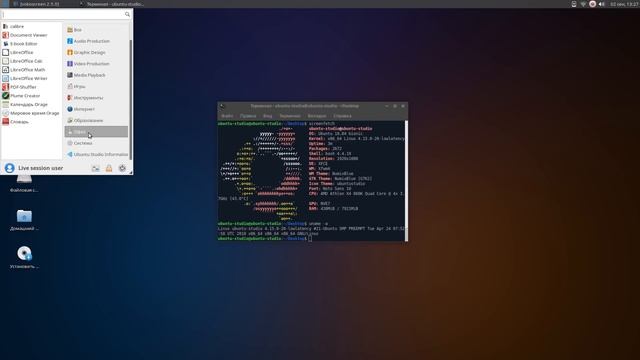Screen dimensions: 640x360
Task: Select the Интернет category
Action: click(x=96, y=109)
